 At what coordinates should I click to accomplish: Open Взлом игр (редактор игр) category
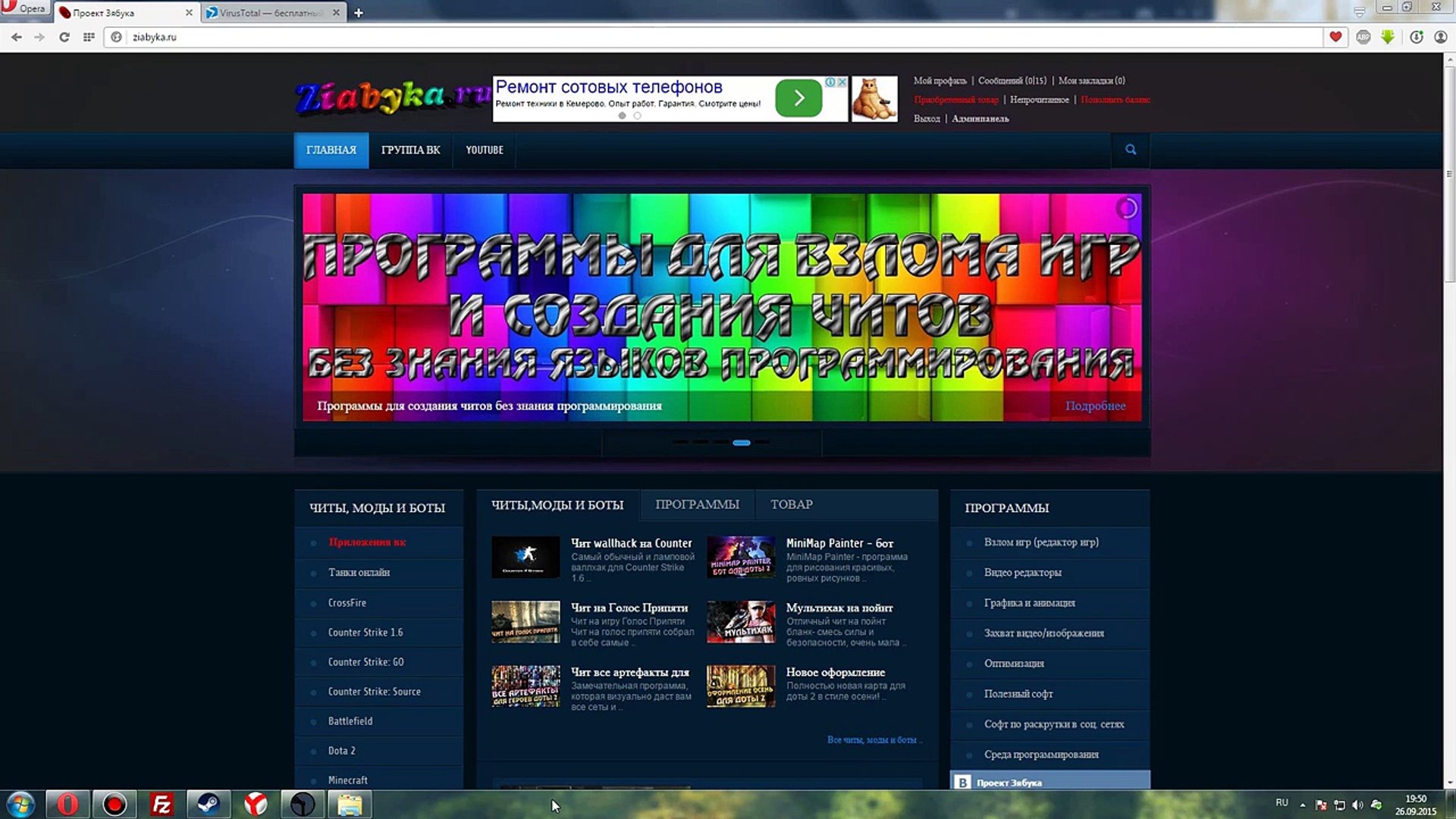coord(1041,542)
